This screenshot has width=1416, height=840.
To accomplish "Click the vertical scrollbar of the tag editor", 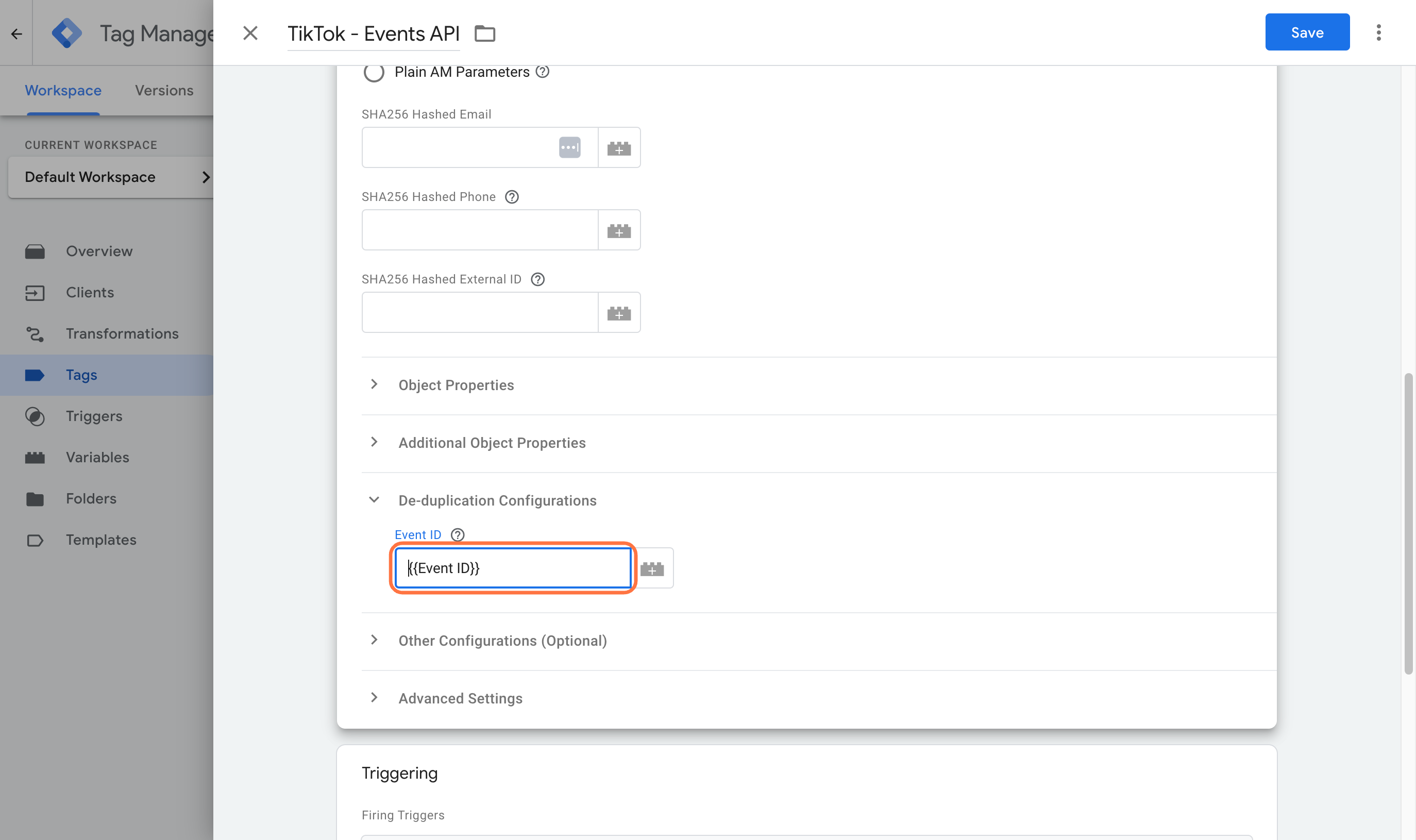I will [x=1408, y=524].
